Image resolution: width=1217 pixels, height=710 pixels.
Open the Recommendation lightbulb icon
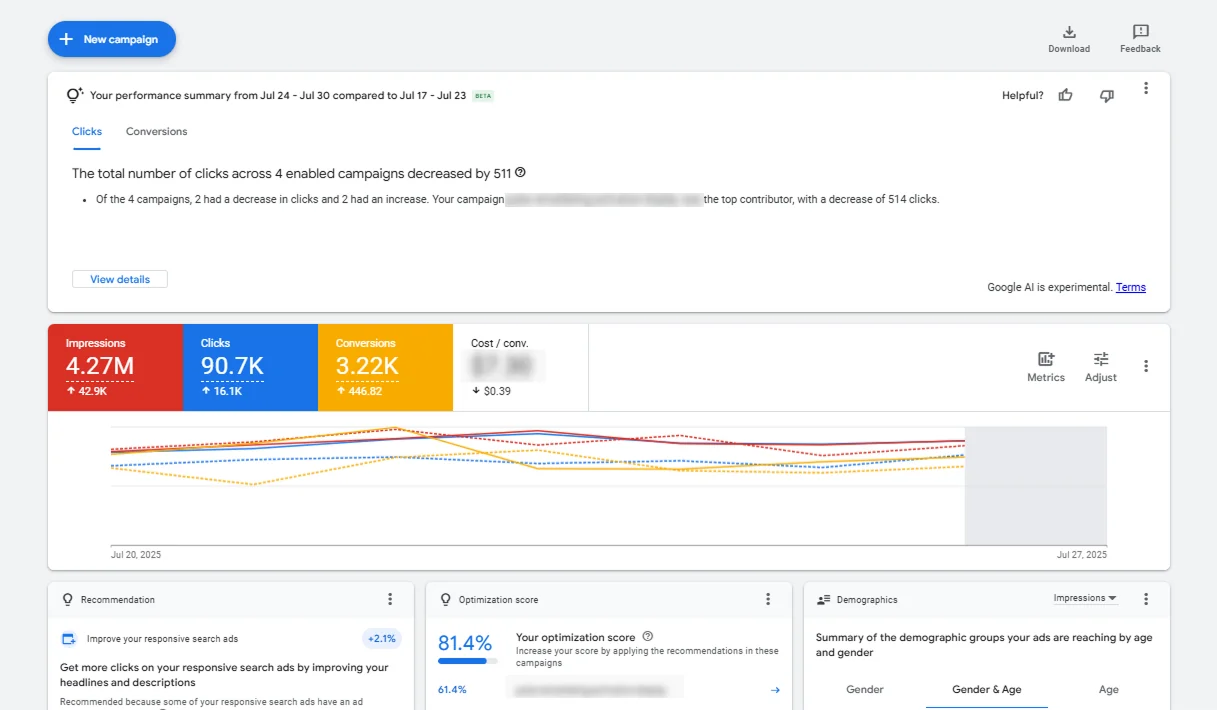[66, 599]
